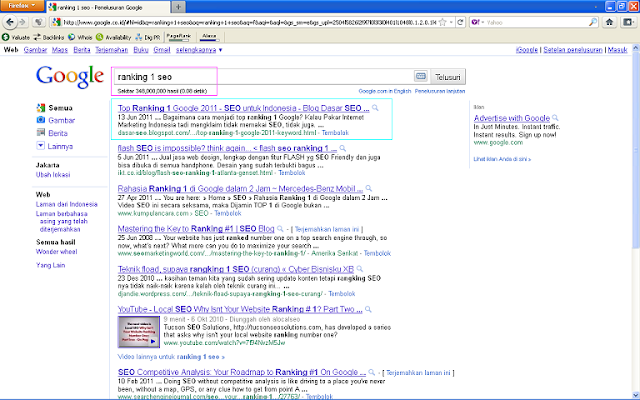Filter by Laman dari Indonesia
Screen dimensions: 640x400
coord(67,204)
